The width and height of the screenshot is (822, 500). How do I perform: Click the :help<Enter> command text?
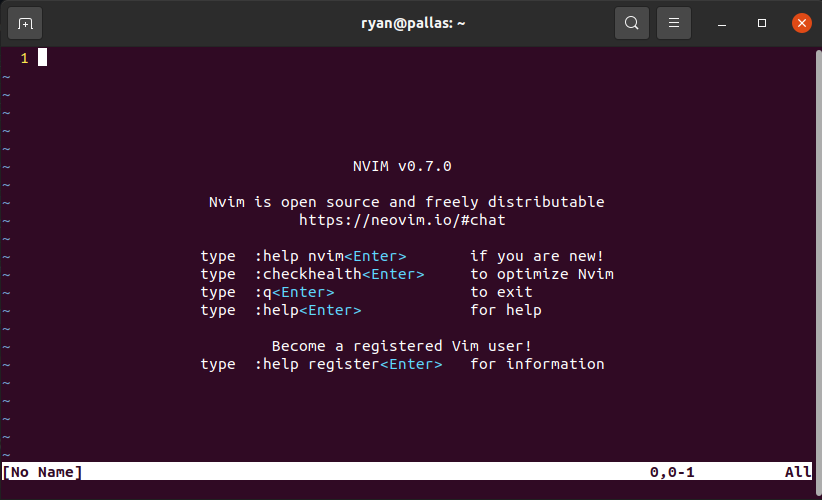point(308,310)
